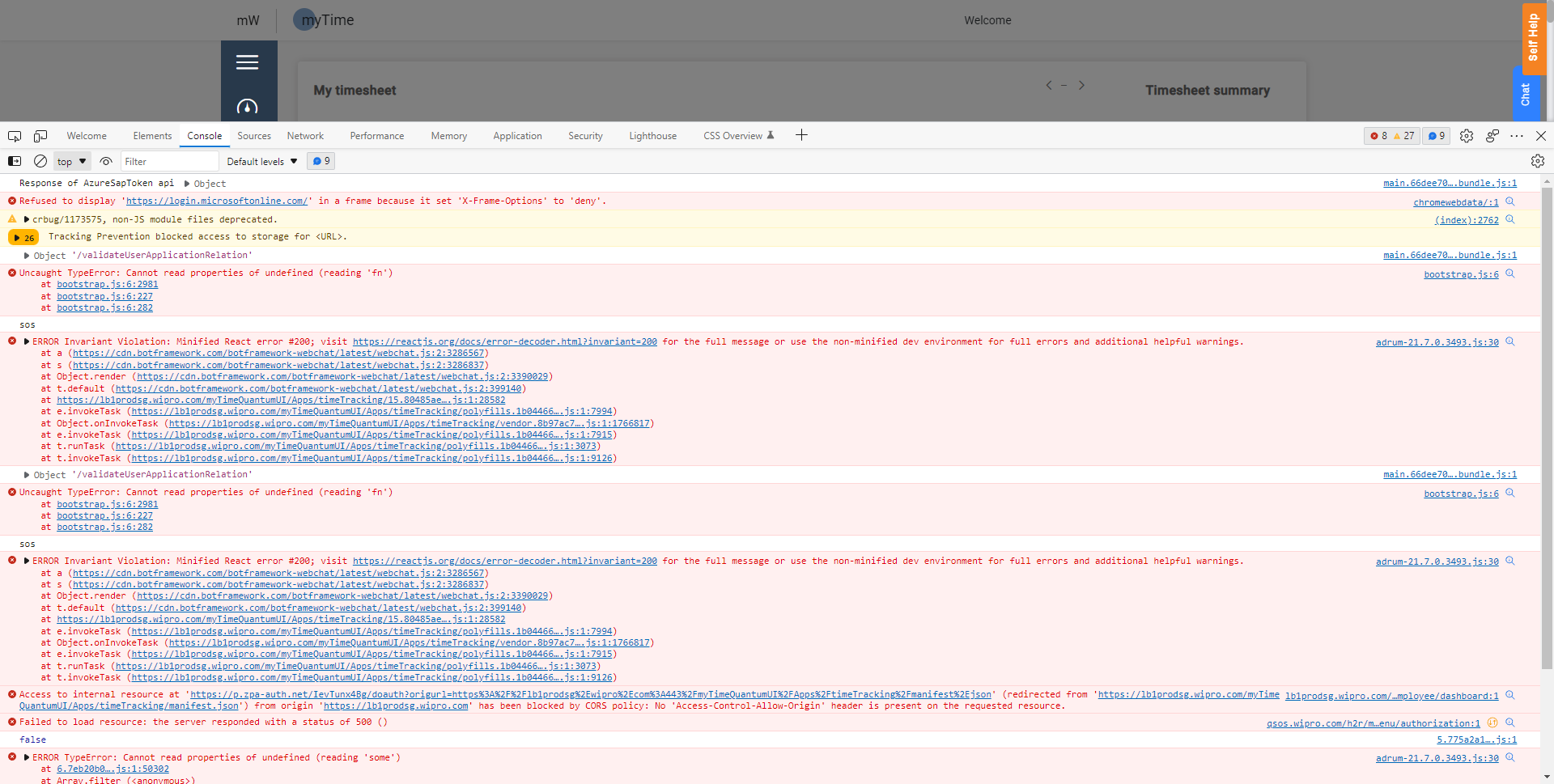The height and width of the screenshot is (784, 1554).
Task: Click the dashboard gauge icon in sidebar
Action: (248, 107)
